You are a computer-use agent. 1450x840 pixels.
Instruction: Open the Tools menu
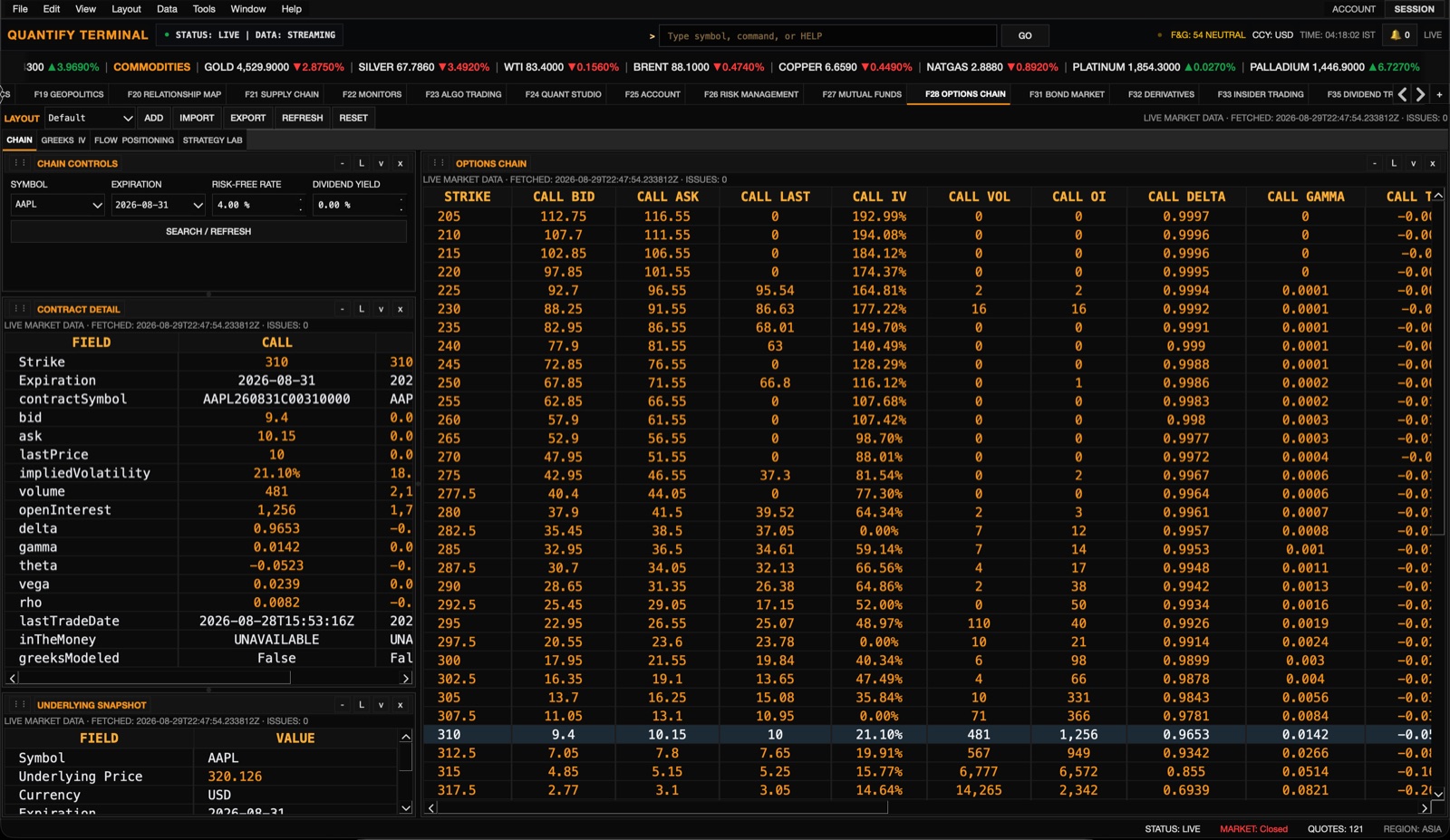(x=204, y=9)
